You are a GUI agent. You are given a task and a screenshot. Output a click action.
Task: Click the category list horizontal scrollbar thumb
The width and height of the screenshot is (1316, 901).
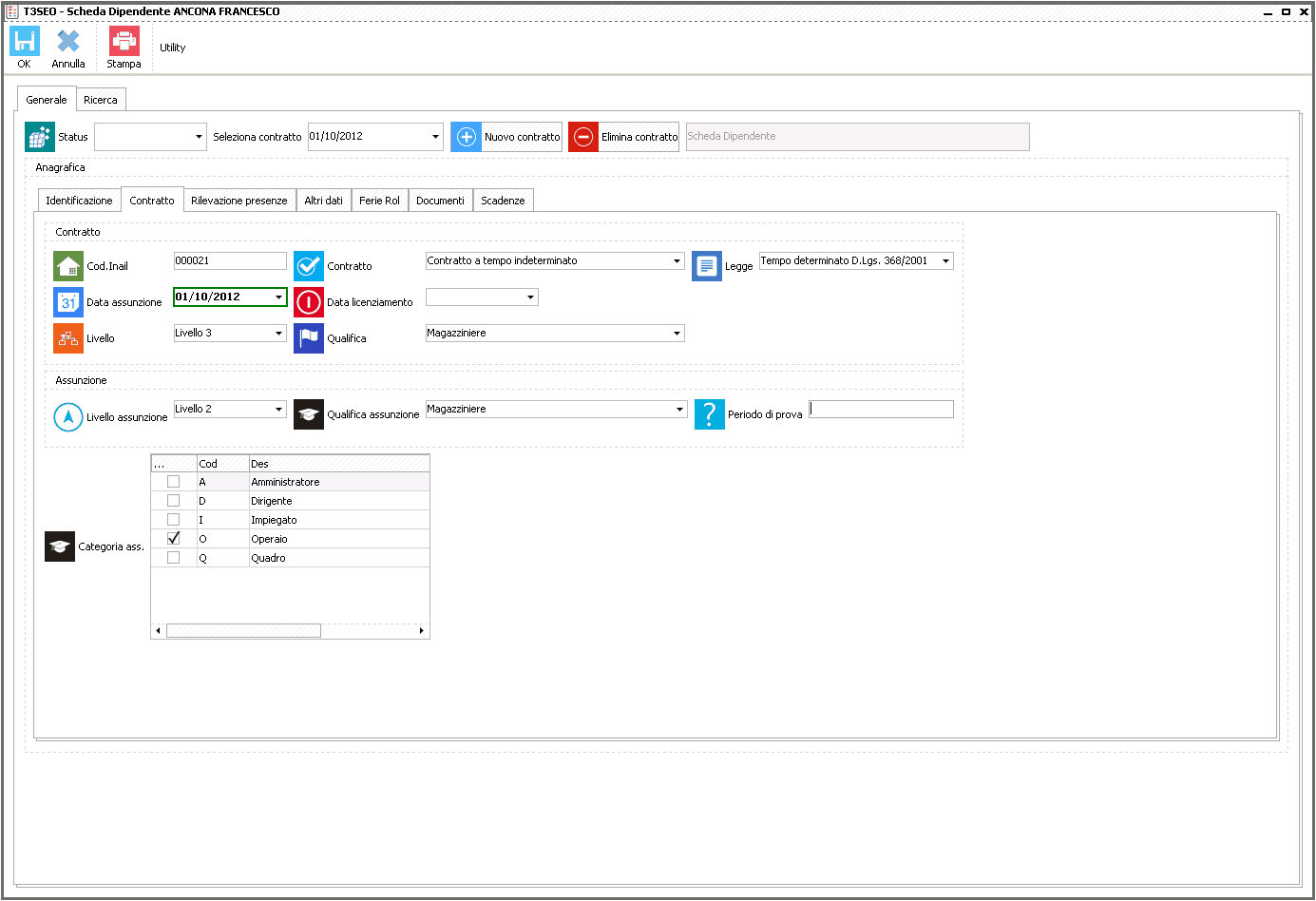pyautogui.click(x=243, y=630)
